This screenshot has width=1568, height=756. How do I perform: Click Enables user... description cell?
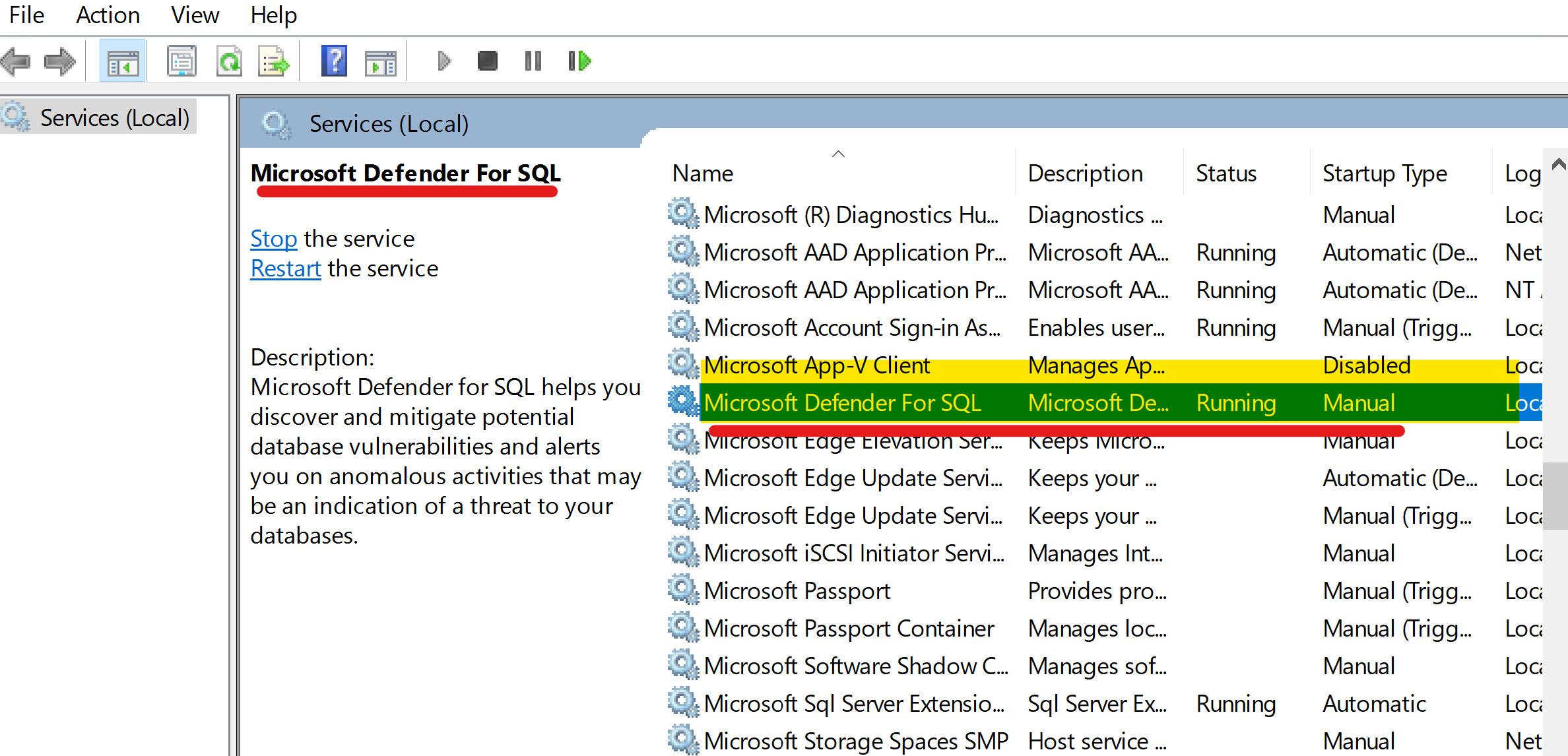click(x=1096, y=327)
